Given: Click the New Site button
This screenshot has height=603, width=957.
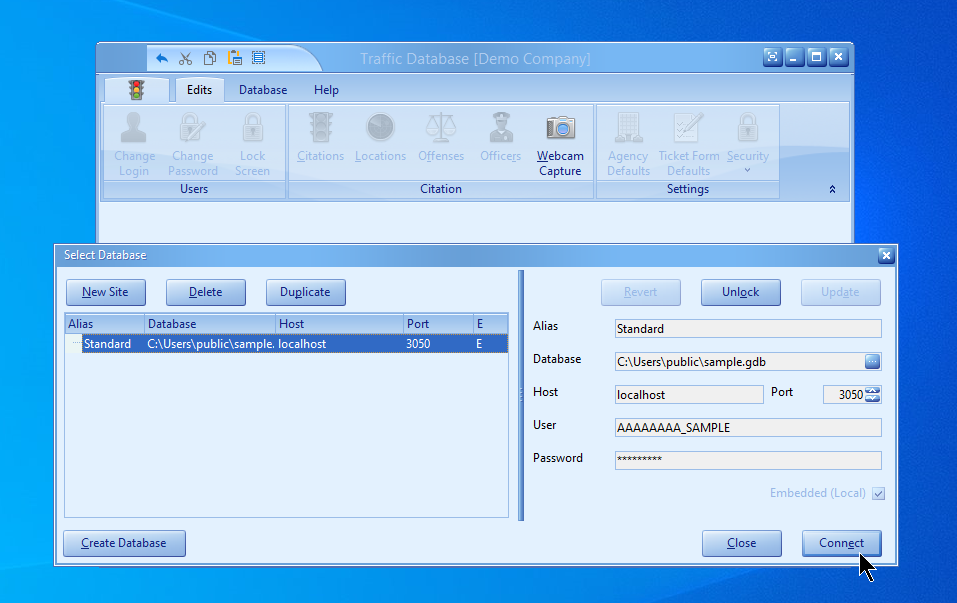Looking at the screenshot, I should (x=106, y=292).
